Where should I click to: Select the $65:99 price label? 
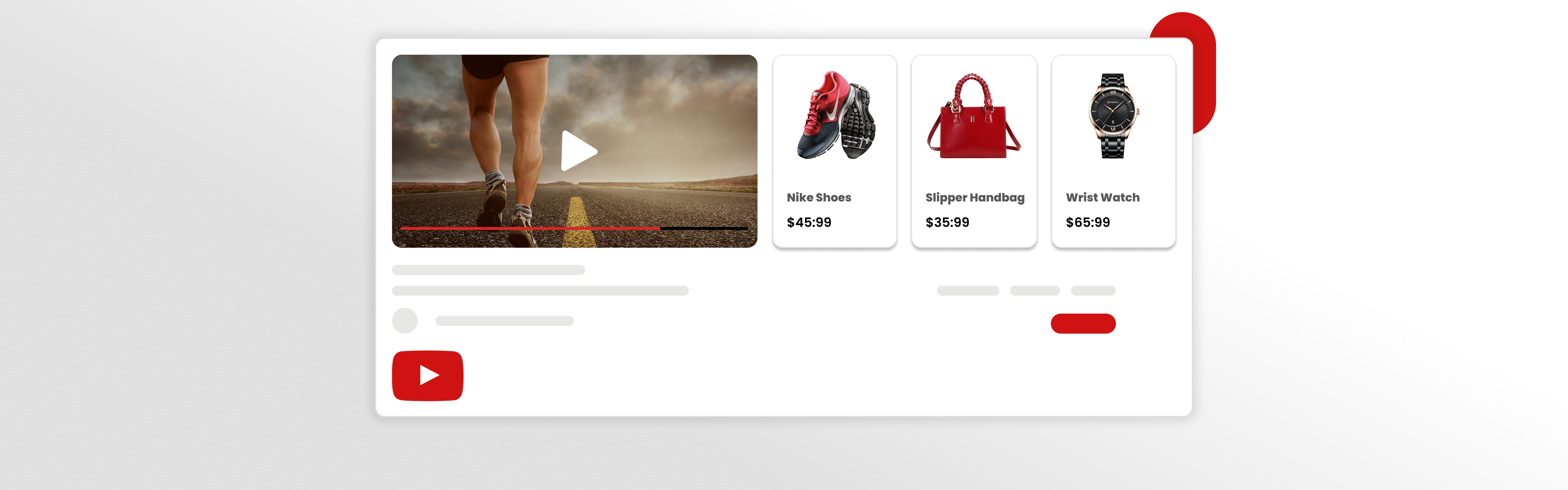coord(1088,222)
